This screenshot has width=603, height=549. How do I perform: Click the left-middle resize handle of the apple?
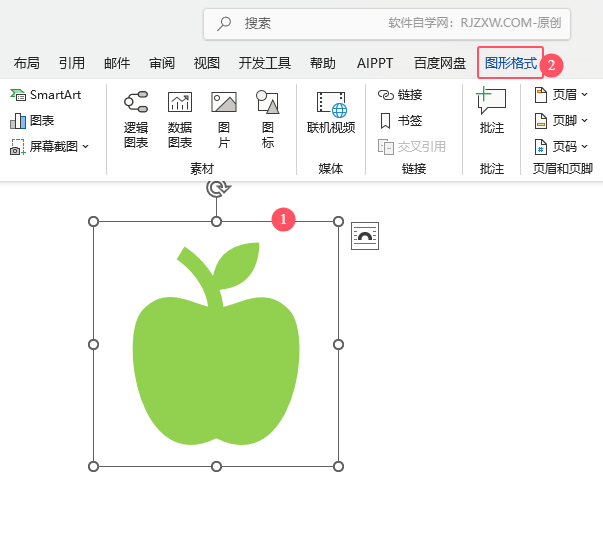pos(93,344)
